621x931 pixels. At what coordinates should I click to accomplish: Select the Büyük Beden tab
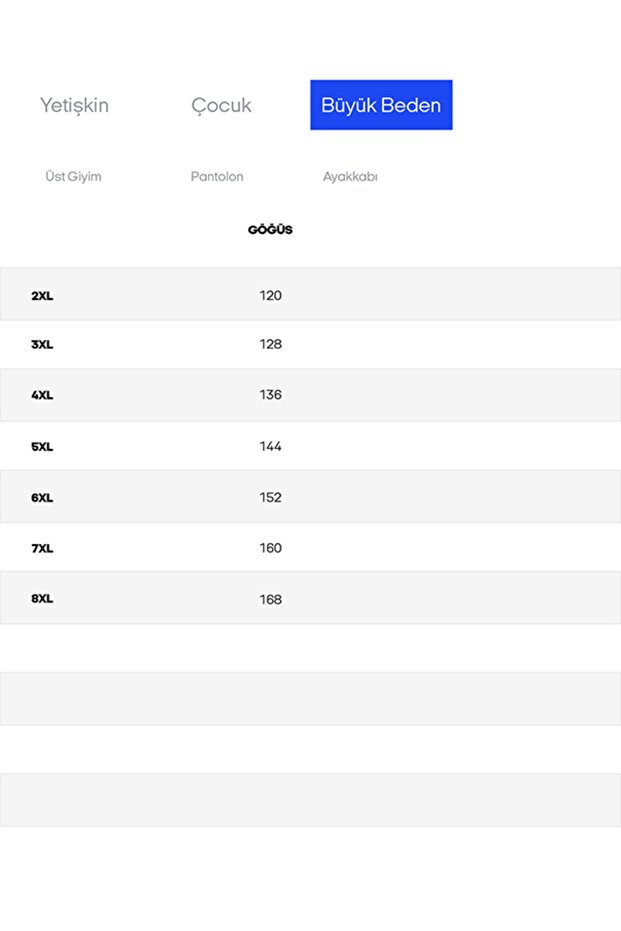pyautogui.click(x=381, y=105)
